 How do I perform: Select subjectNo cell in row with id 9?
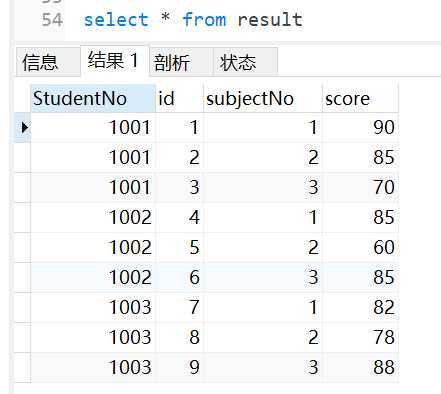click(x=263, y=367)
